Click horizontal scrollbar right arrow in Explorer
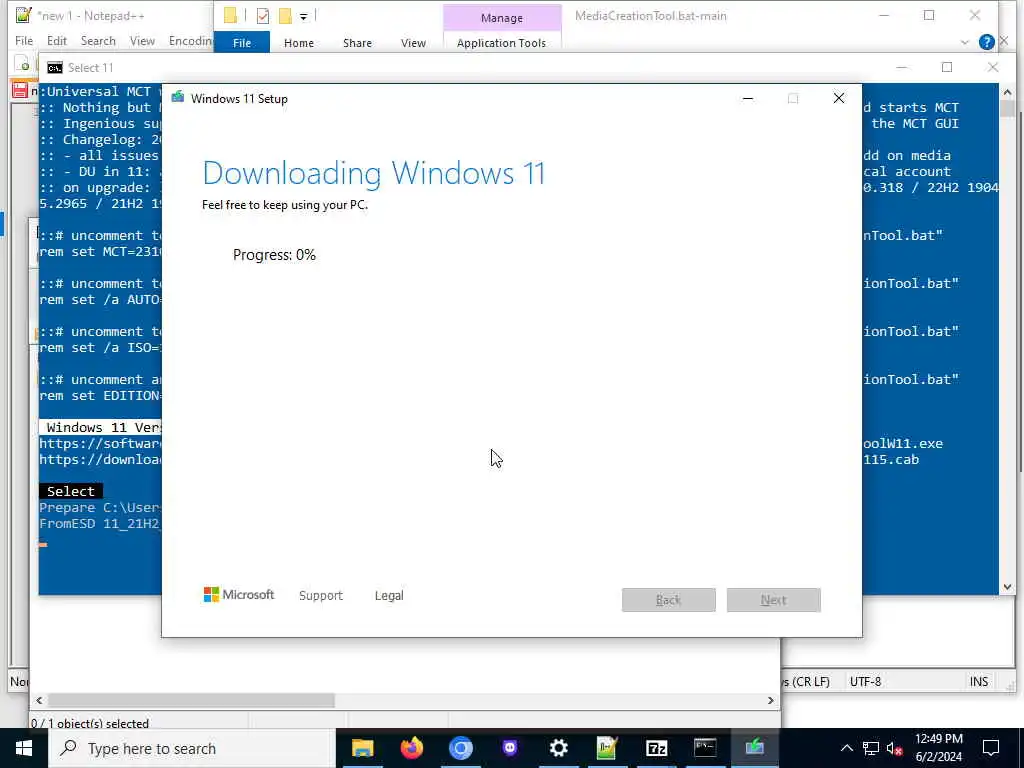 tap(771, 700)
